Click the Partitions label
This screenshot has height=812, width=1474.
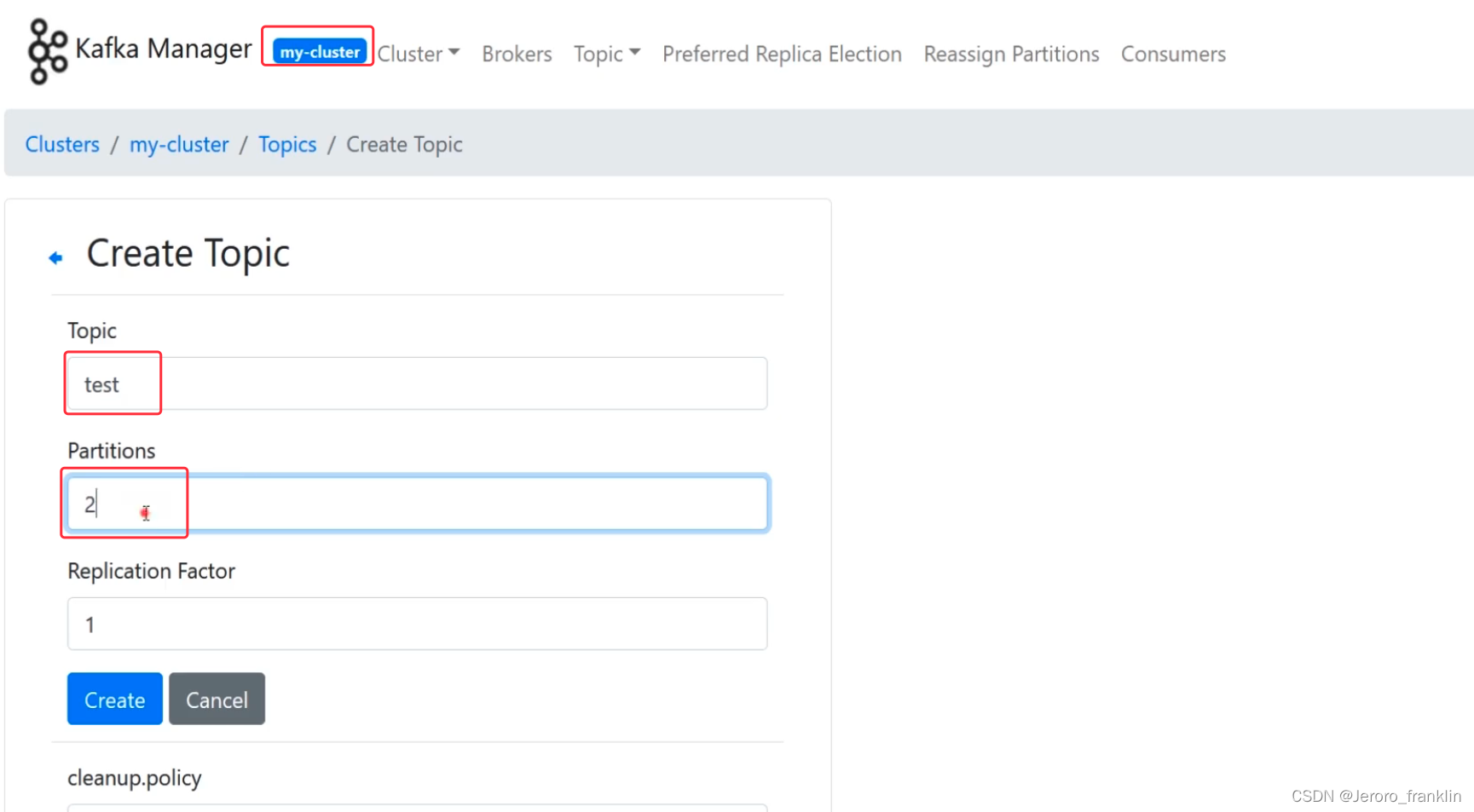111,451
